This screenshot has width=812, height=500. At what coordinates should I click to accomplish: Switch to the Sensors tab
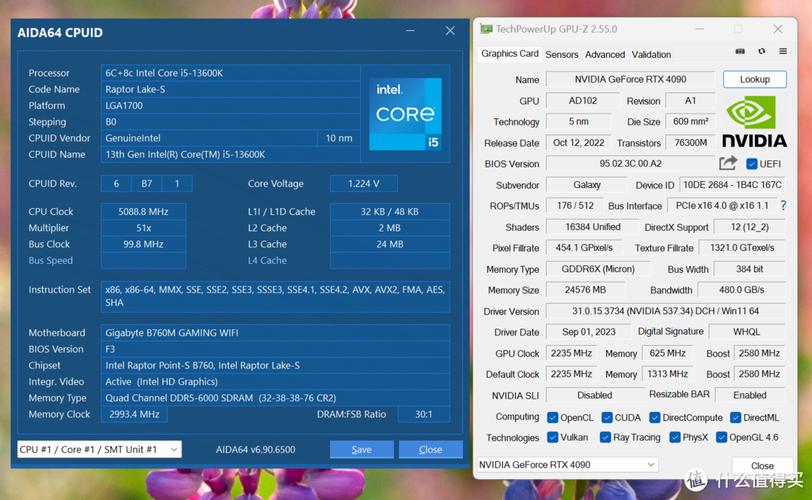click(x=561, y=55)
